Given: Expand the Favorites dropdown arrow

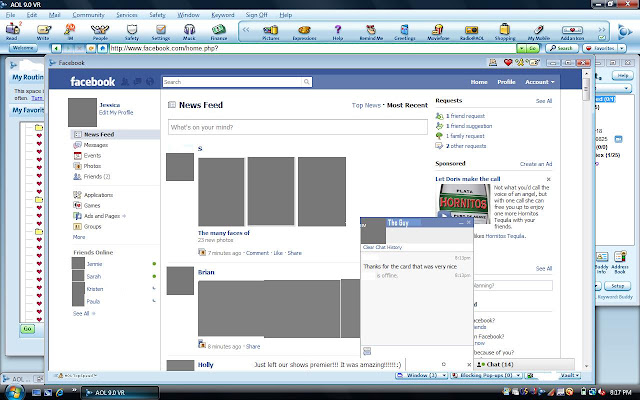Looking at the screenshot, I should click(621, 48).
